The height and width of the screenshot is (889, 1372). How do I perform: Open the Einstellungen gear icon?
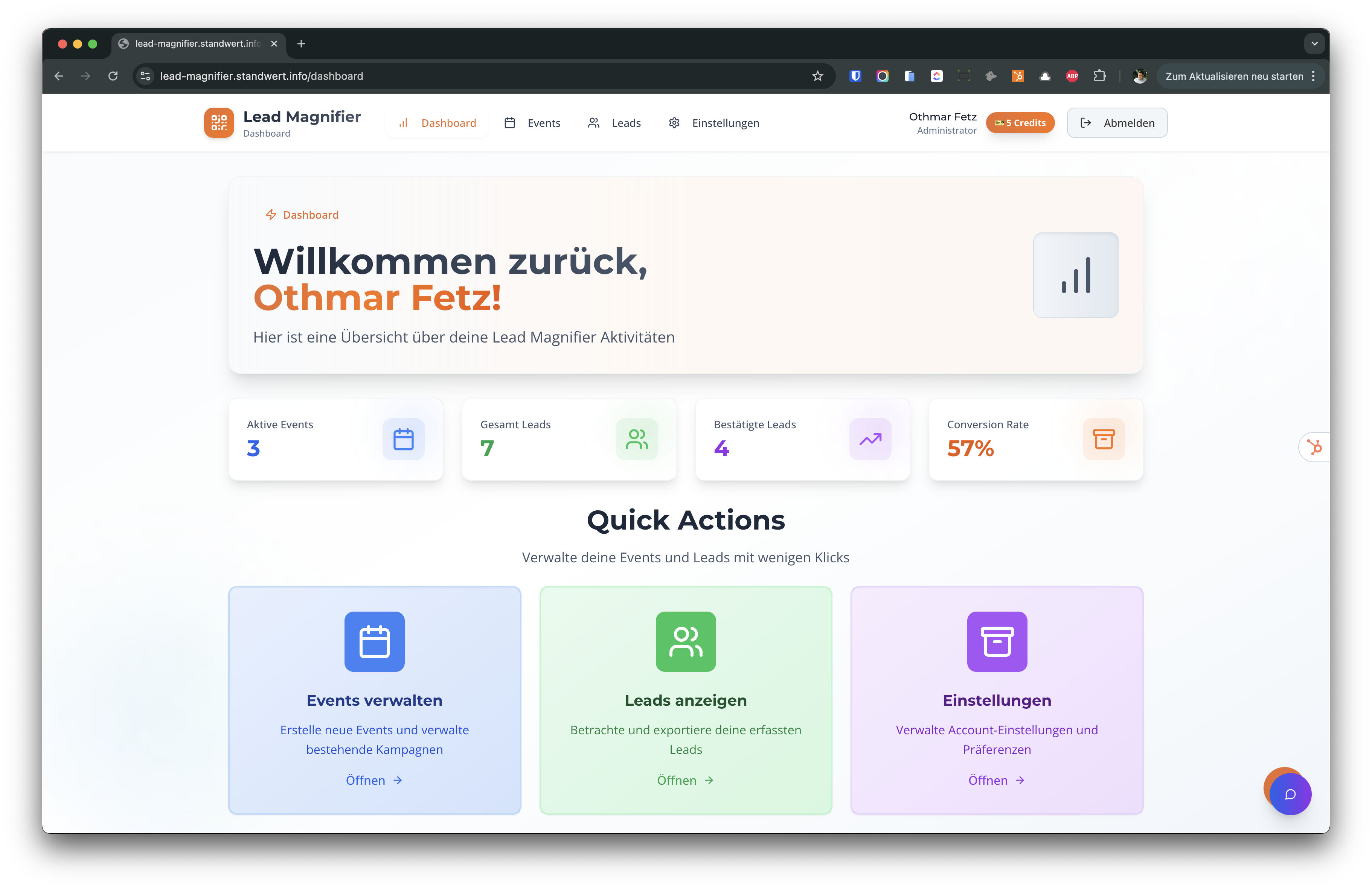(674, 123)
